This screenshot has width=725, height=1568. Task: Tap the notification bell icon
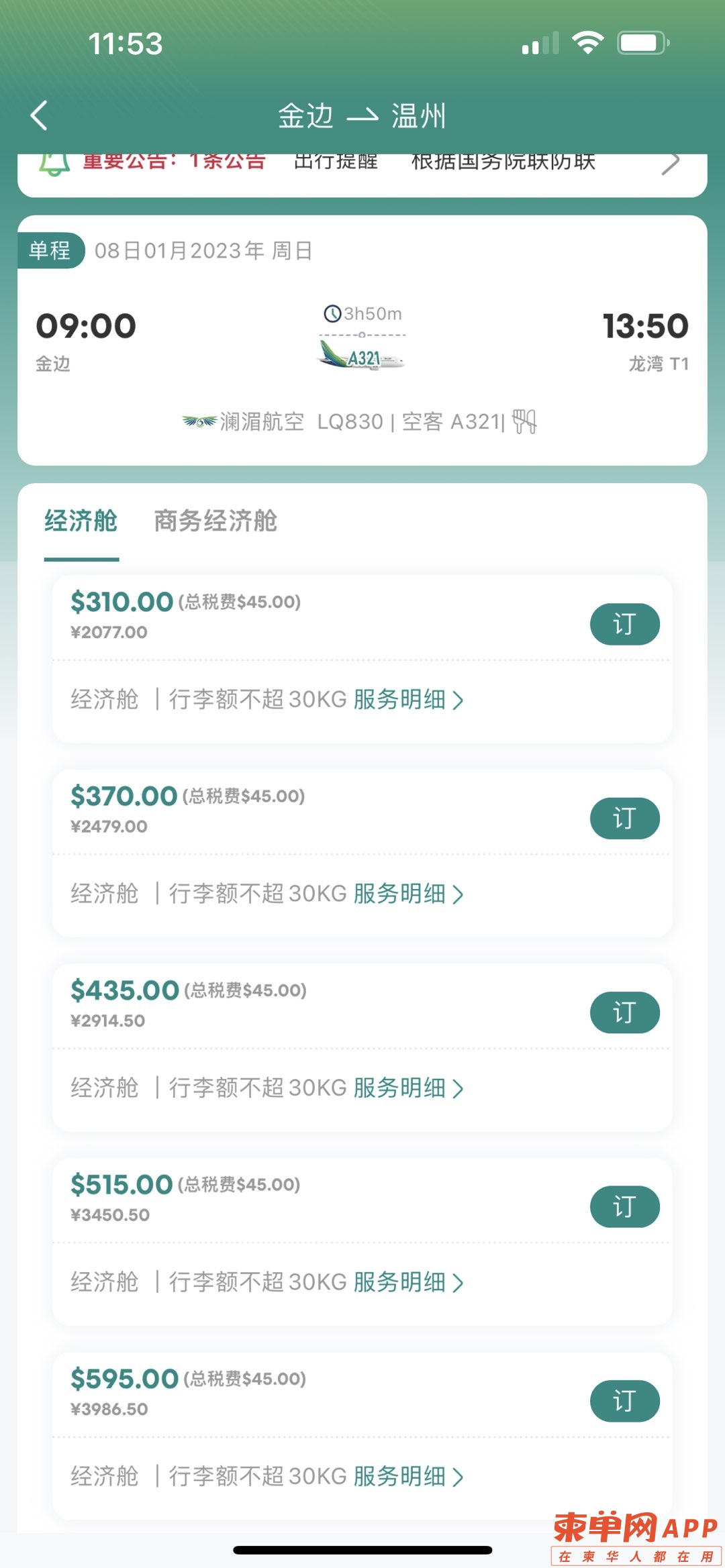pyautogui.click(x=54, y=164)
